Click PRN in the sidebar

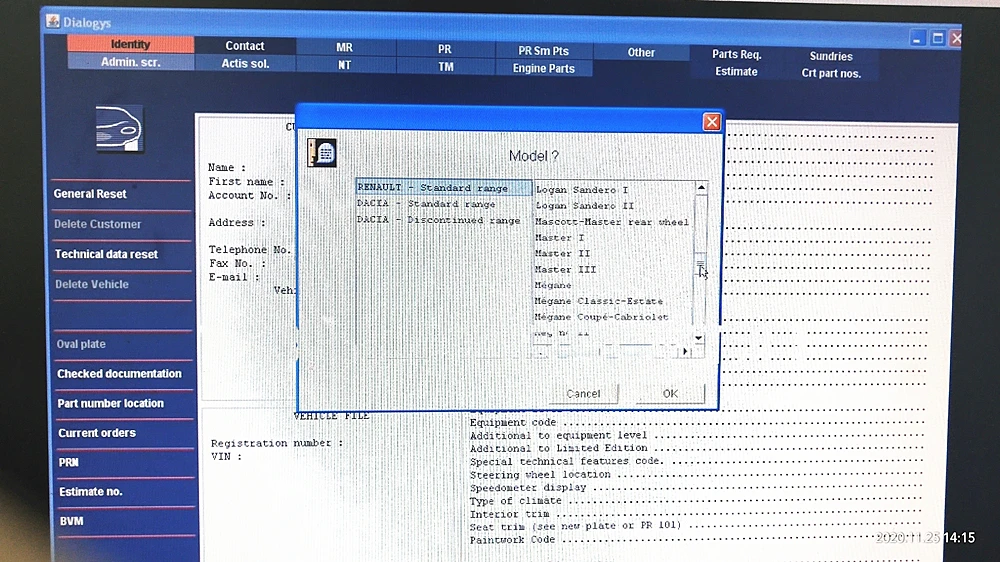(x=69, y=462)
